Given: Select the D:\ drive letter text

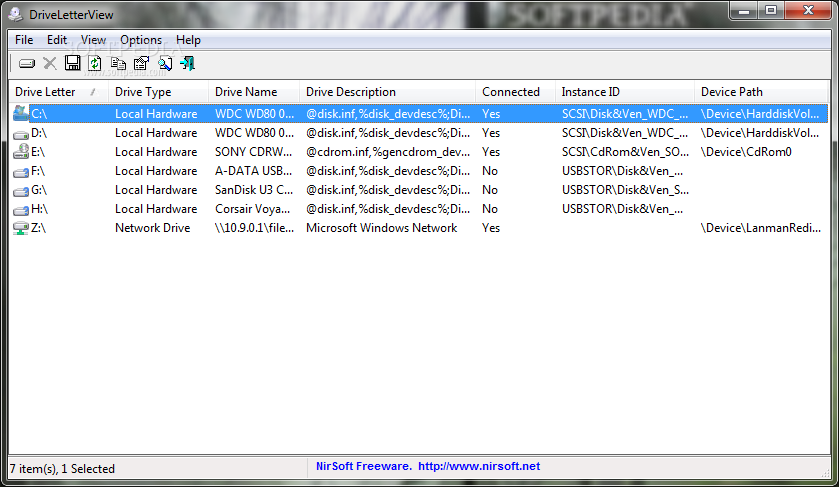Looking at the screenshot, I should [39, 133].
